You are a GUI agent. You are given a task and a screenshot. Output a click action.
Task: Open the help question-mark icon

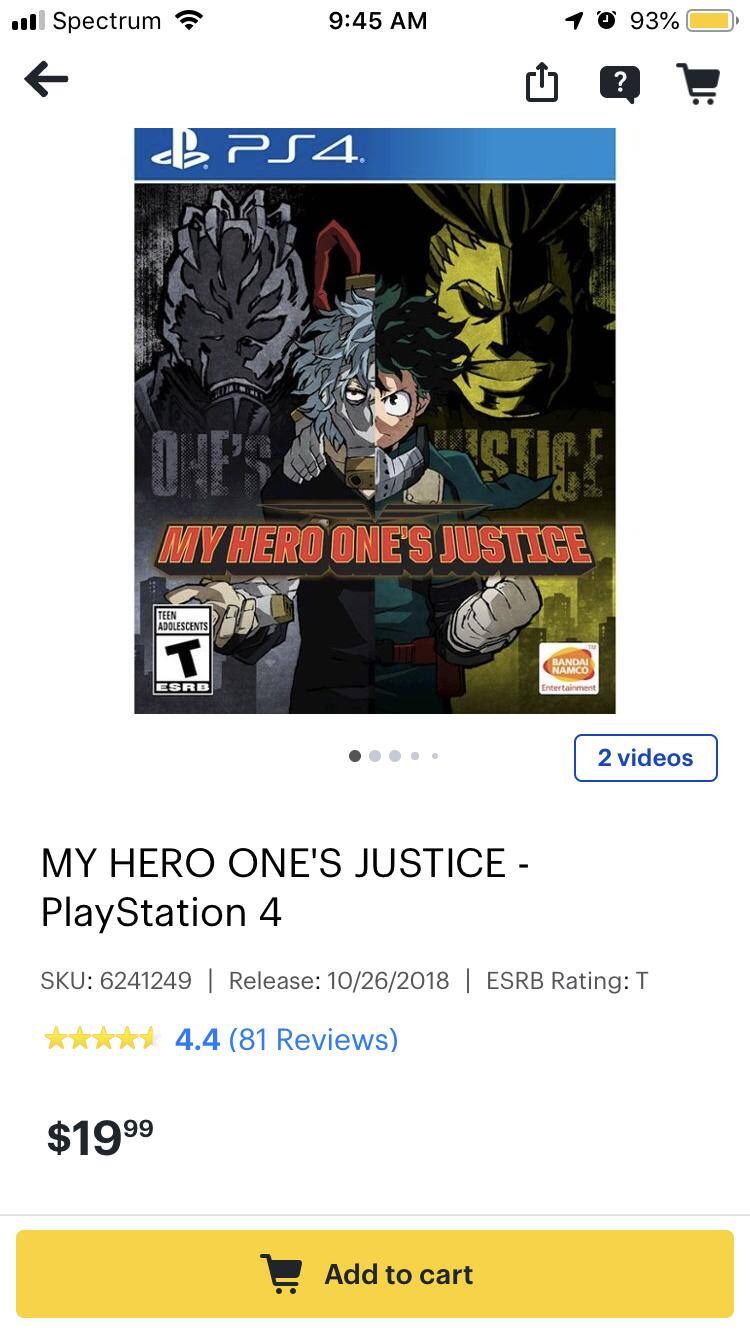click(620, 84)
